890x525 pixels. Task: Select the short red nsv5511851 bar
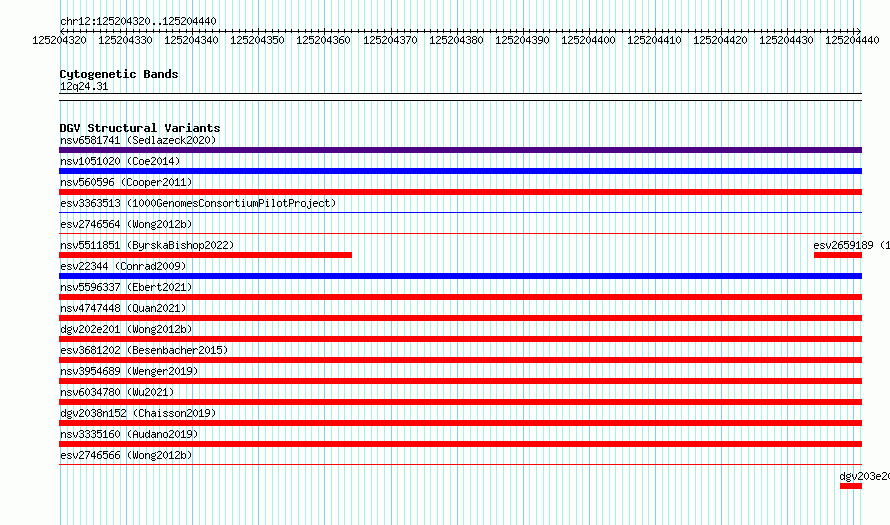pos(205,255)
